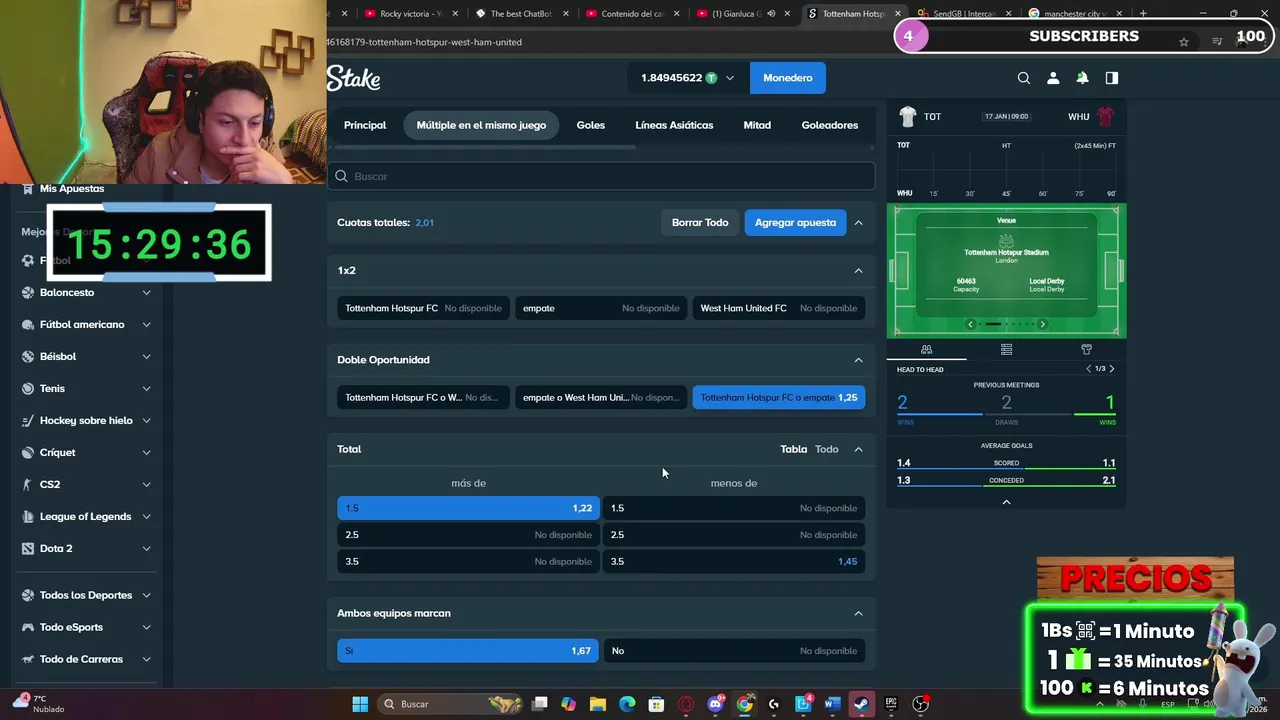
Task: Open the Mitad tab
Action: tap(757, 125)
